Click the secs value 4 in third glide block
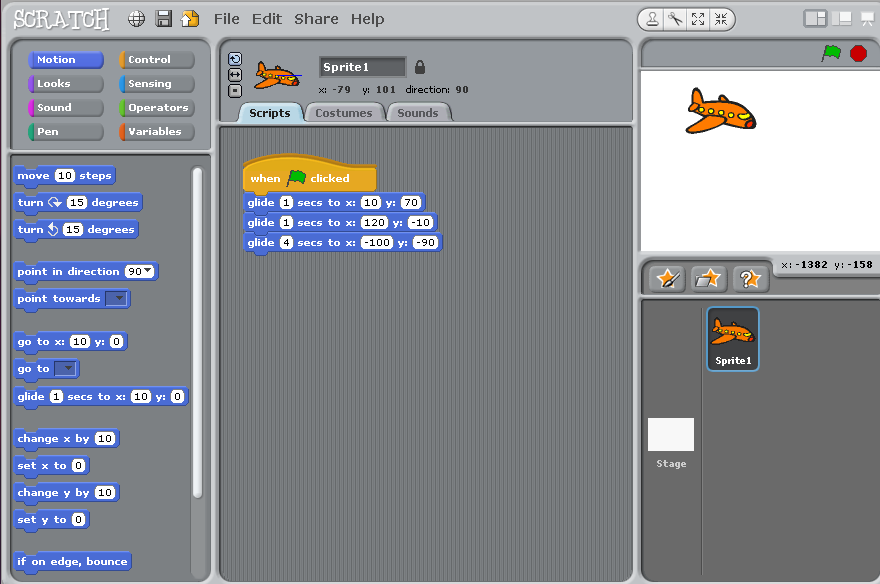 (x=286, y=242)
